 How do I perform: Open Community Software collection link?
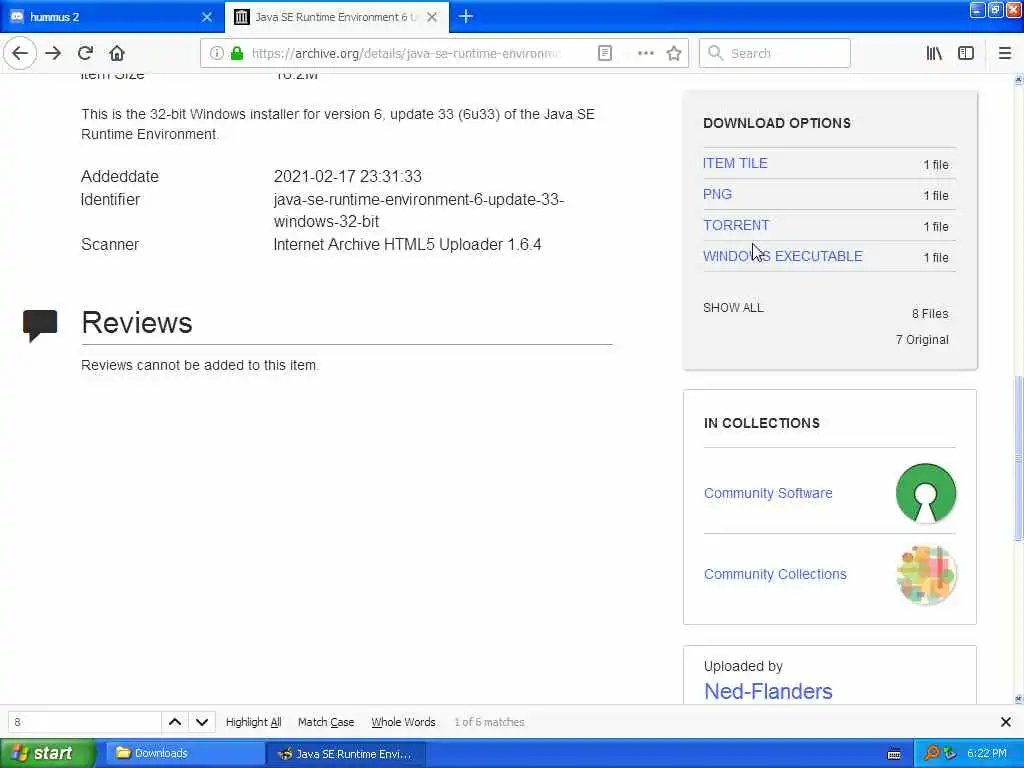tap(768, 493)
